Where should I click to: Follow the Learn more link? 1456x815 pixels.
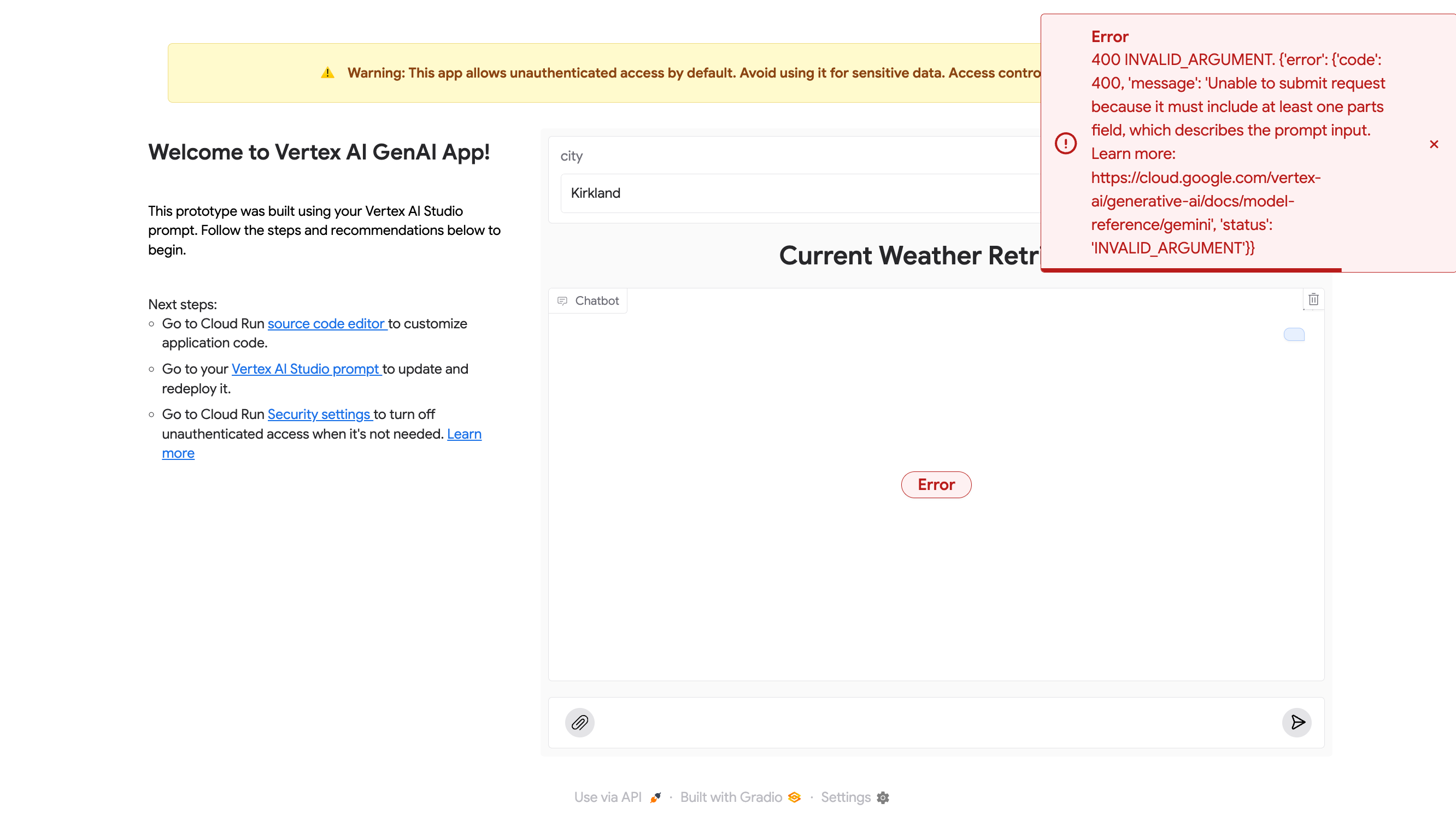pyautogui.click(x=463, y=434)
